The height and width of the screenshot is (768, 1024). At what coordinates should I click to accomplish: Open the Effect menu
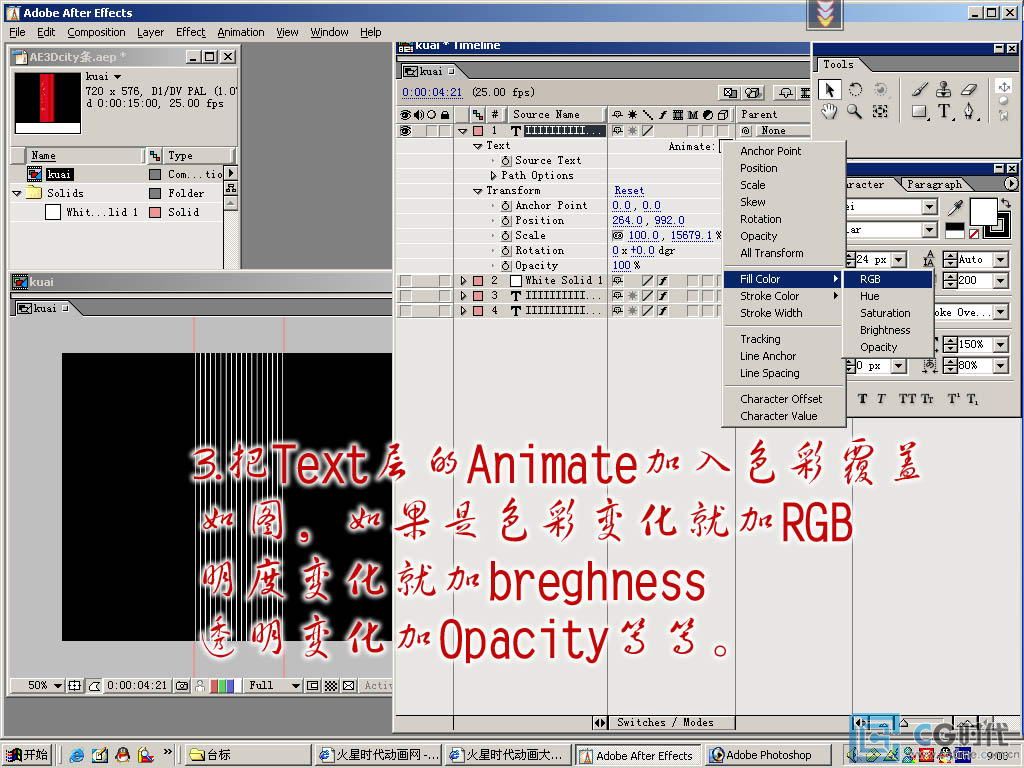coord(190,32)
